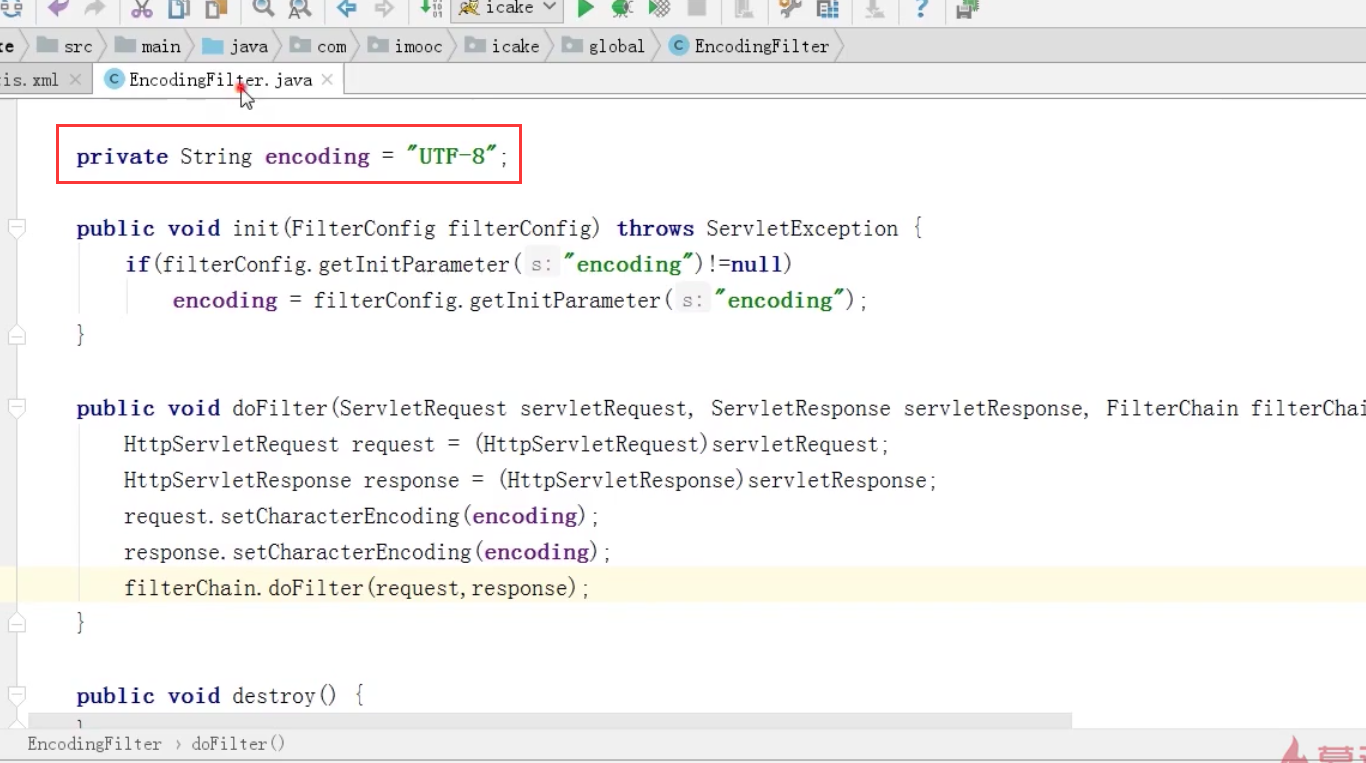Click the HttpServletRequest request declaration

click(x=506, y=444)
